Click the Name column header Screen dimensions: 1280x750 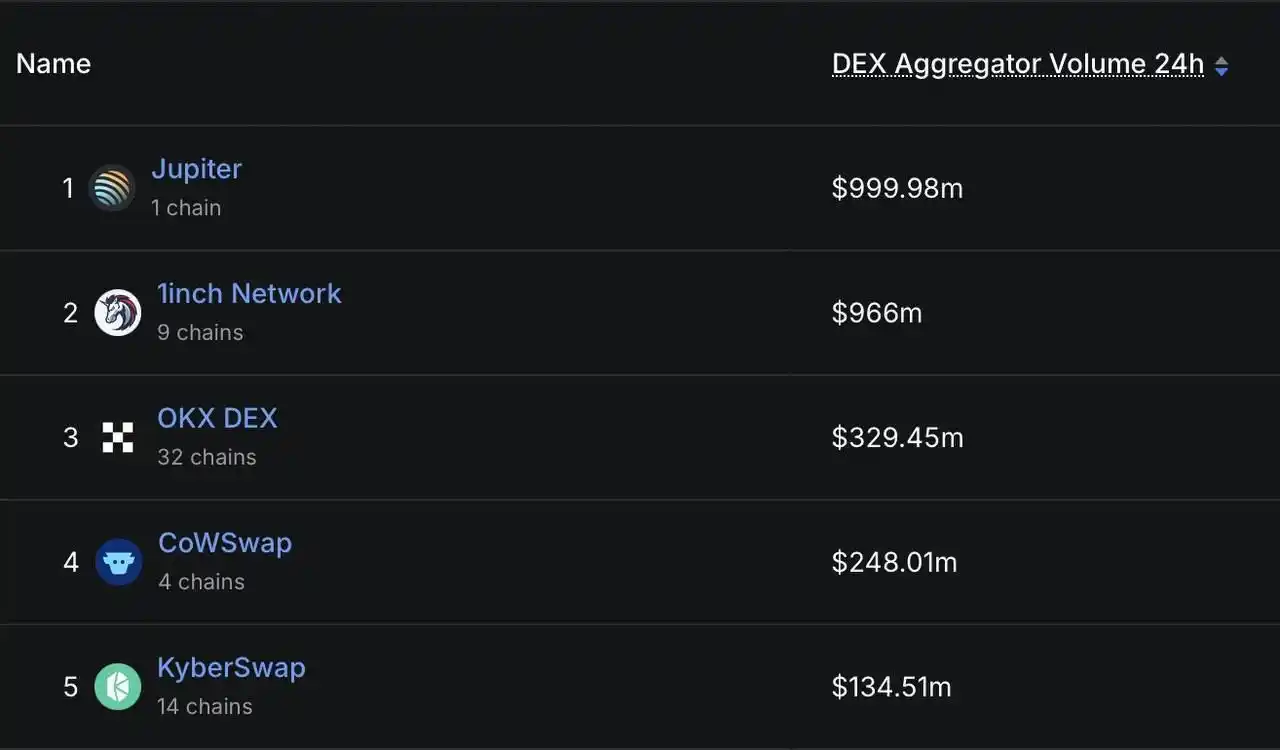(54, 64)
